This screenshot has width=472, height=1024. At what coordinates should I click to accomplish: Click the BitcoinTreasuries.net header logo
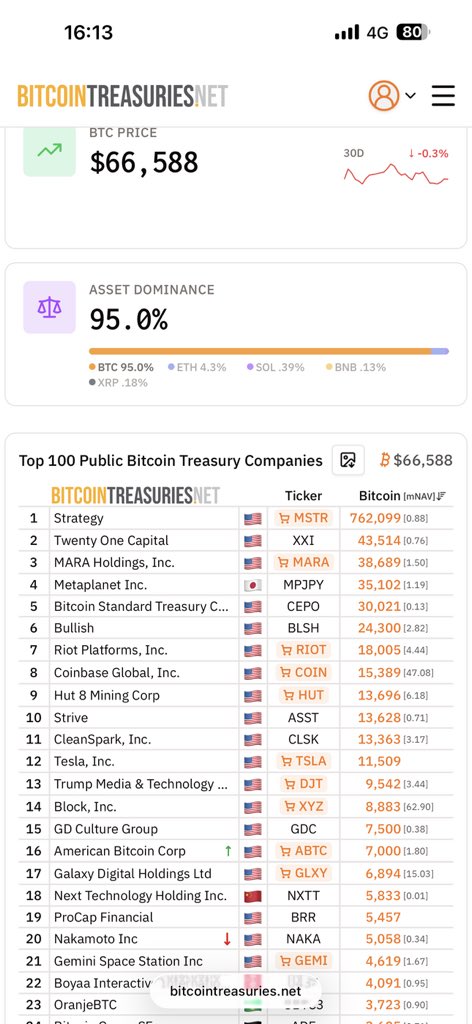point(122,96)
